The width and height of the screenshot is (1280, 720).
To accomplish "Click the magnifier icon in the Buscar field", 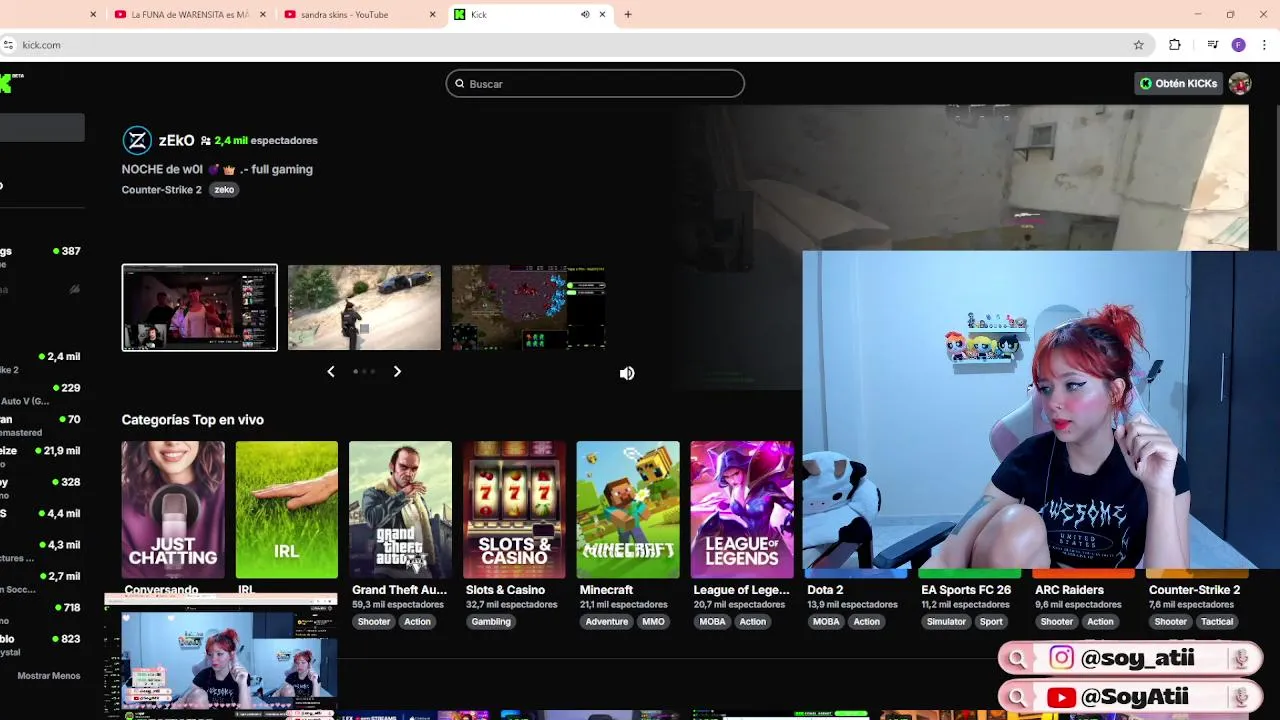I will click(x=460, y=84).
